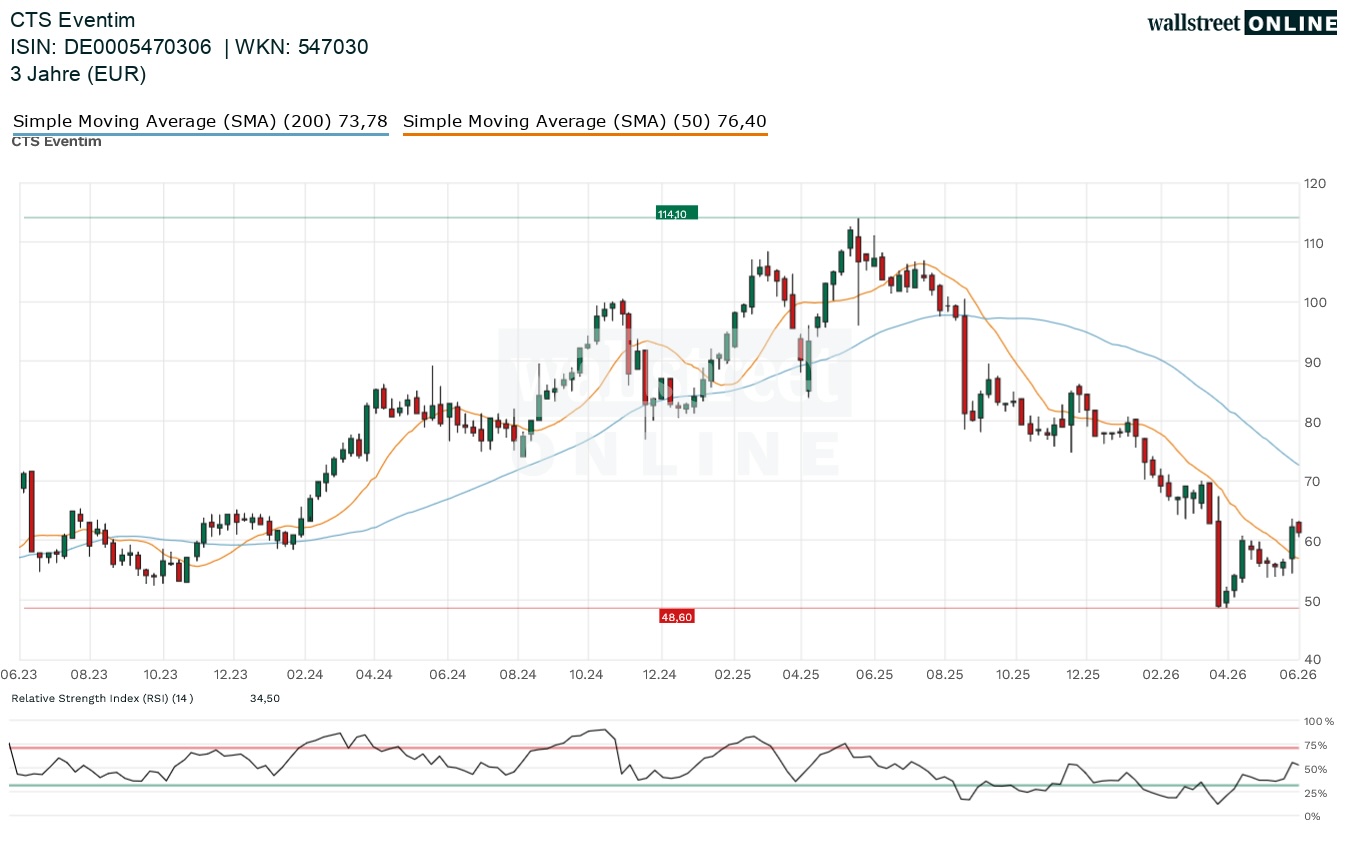Click the 10.23 date axis label

pos(160,675)
